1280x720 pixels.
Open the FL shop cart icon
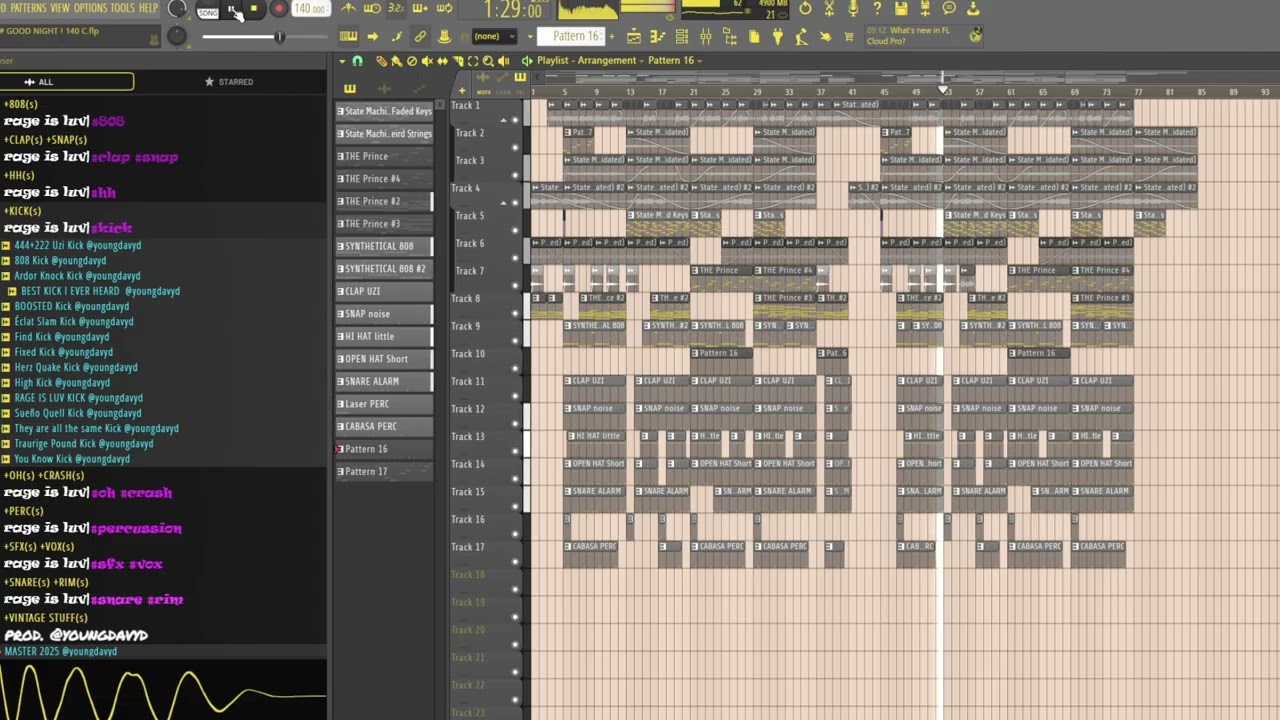point(848,36)
